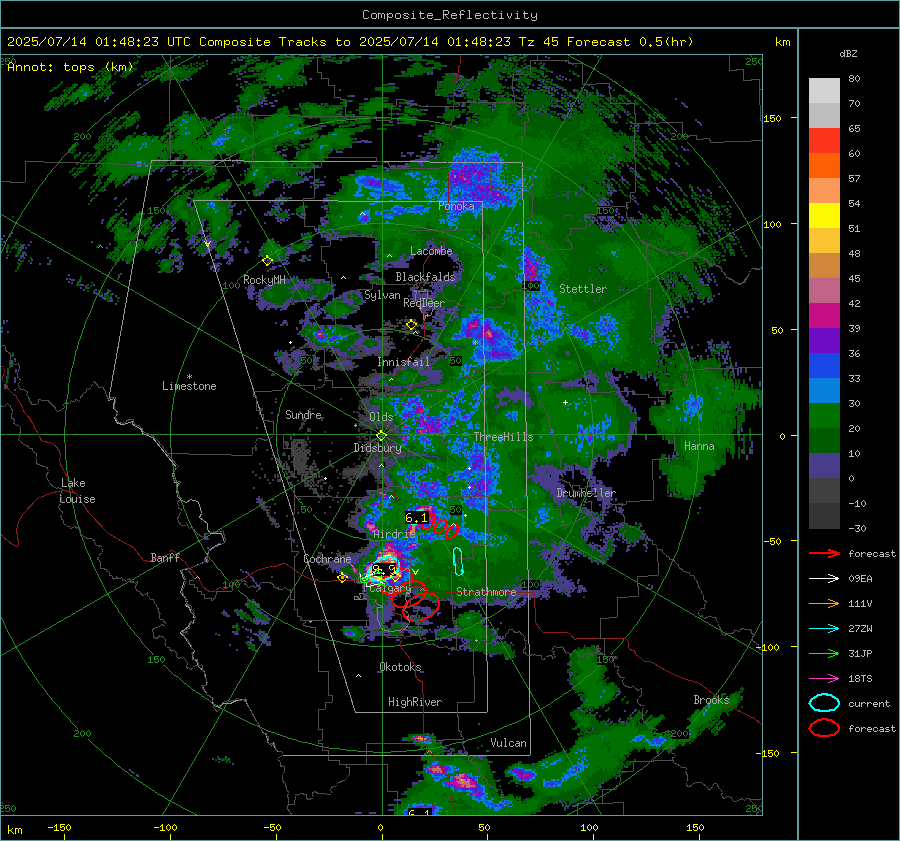900x841 pixels.
Task: Select the Strathmore label on map
Action: pos(486,592)
